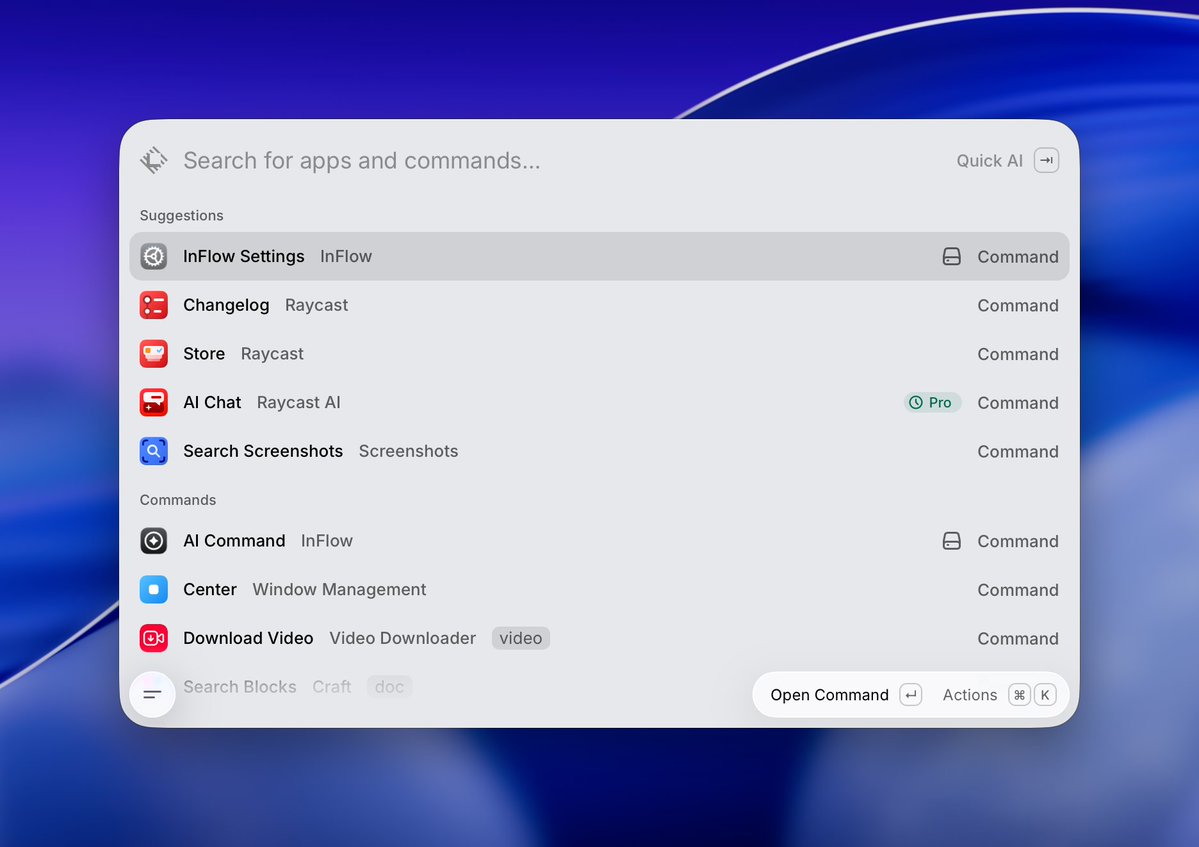The width and height of the screenshot is (1199, 847).
Task: Click the Return key icon
Action: point(910,695)
